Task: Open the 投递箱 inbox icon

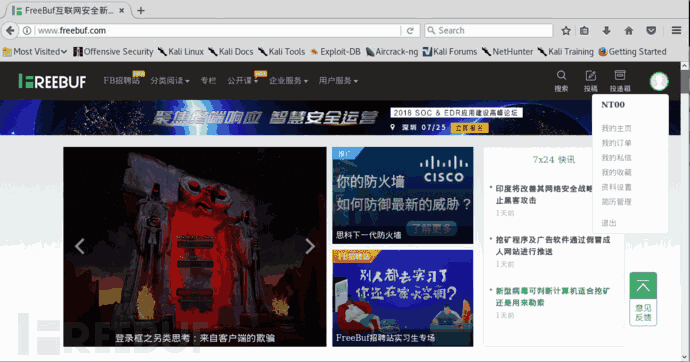Action: click(x=620, y=75)
